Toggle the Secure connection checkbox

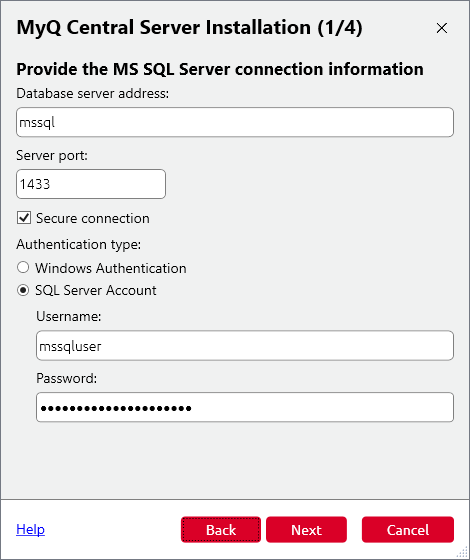pos(24,218)
